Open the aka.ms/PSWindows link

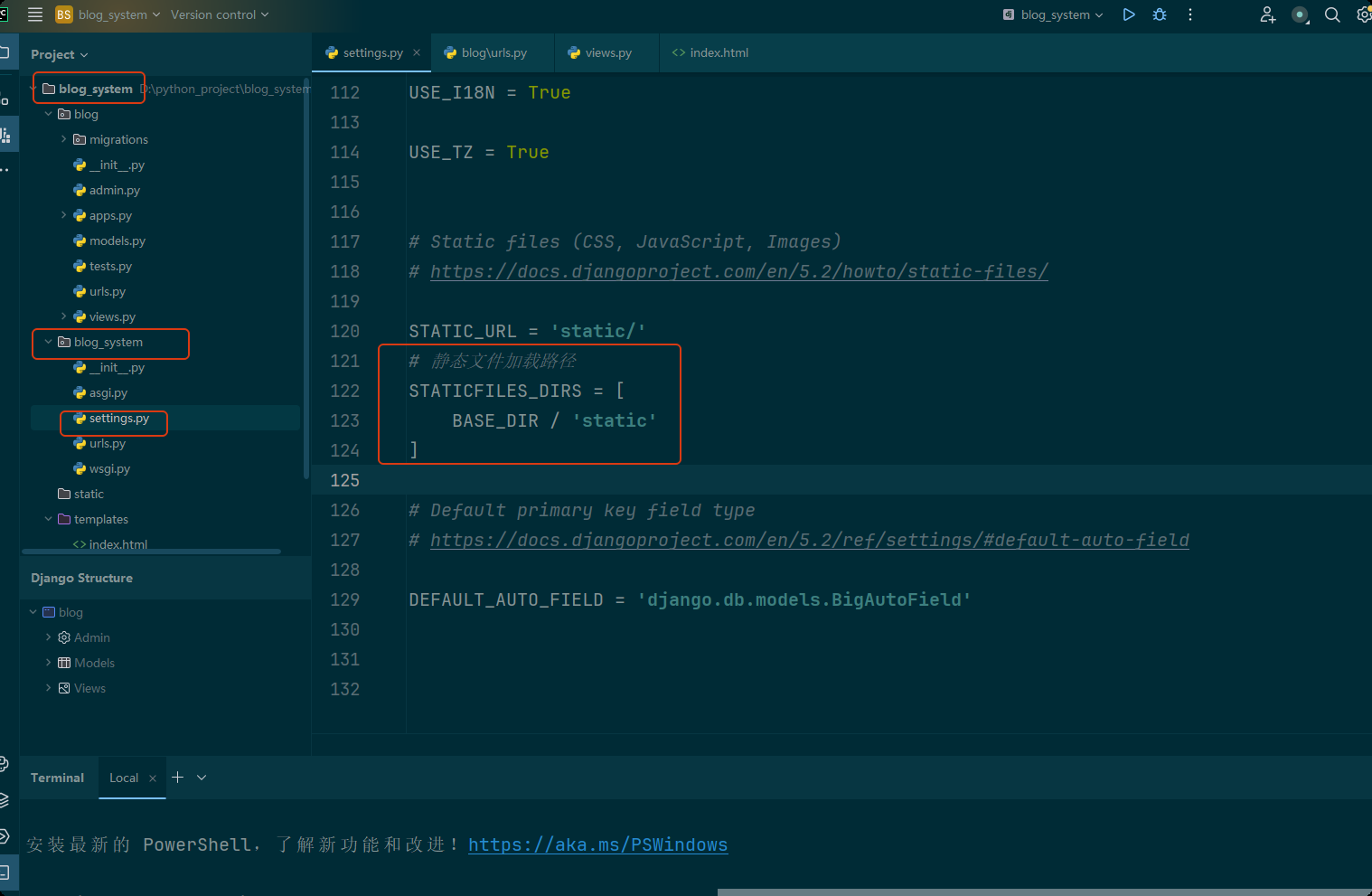pyautogui.click(x=597, y=844)
